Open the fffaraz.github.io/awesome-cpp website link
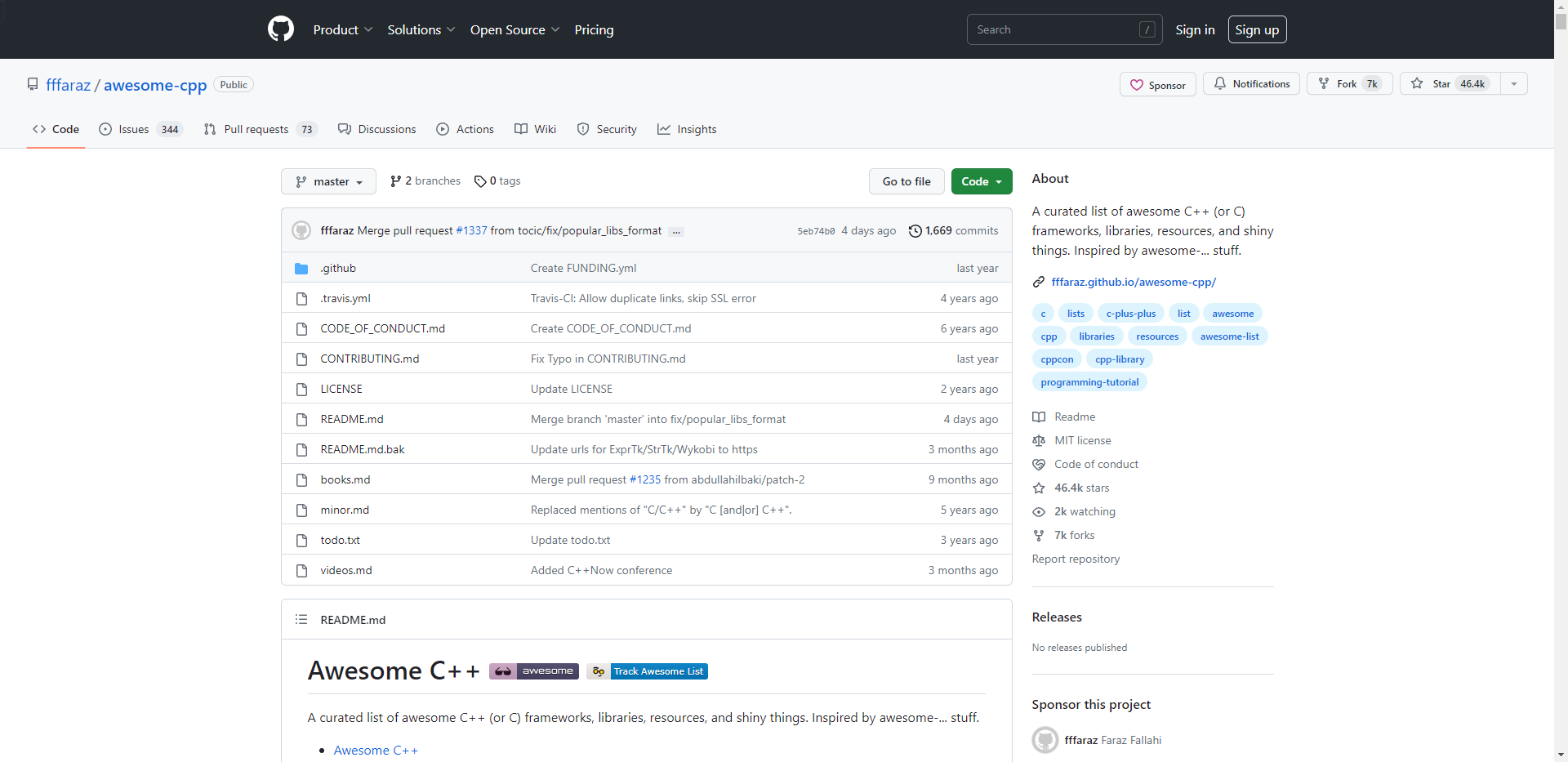Image resolution: width=1568 pixels, height=762 pixels. pyautogui.click(x=1134, y=283)
